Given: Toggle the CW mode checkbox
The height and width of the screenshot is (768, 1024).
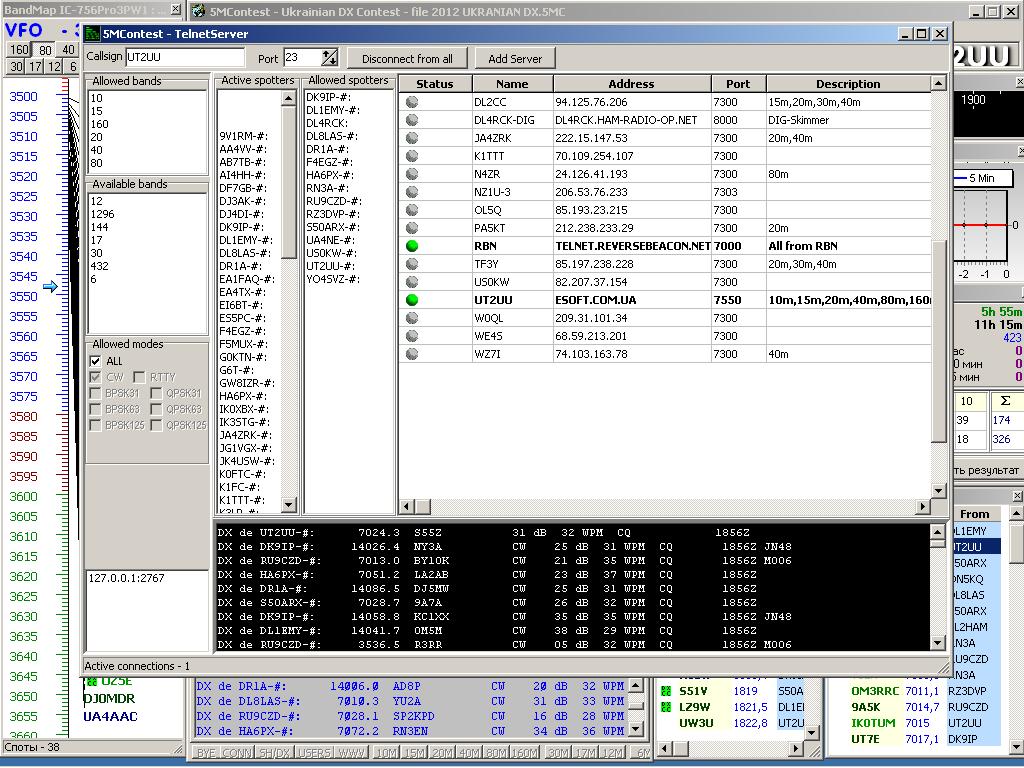Looking at the screenshot, I should (x=96, y=377).
